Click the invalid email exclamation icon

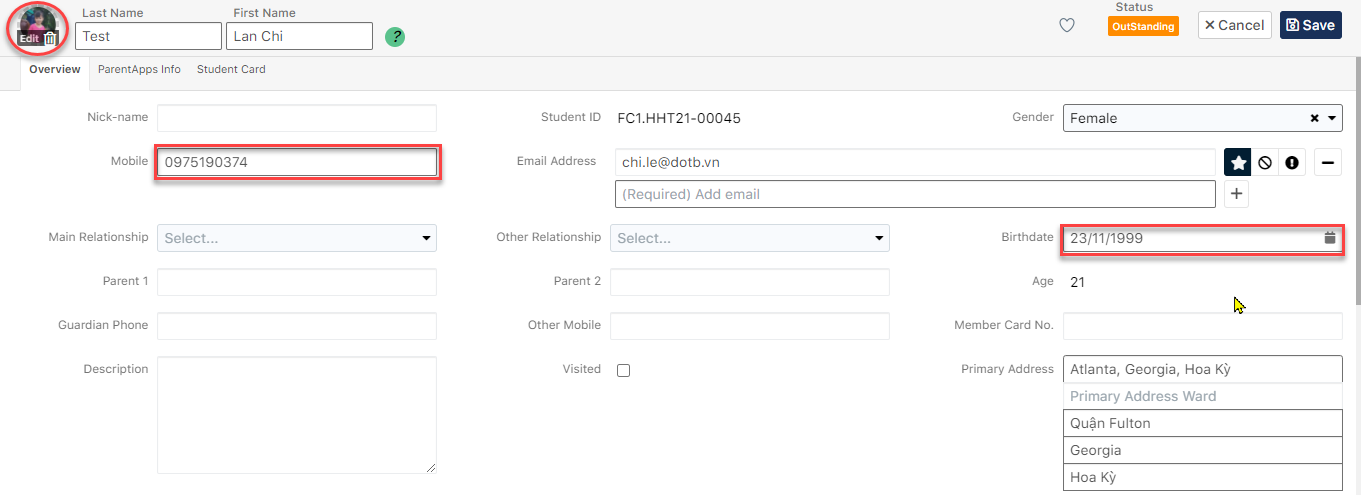(1292, 162)
